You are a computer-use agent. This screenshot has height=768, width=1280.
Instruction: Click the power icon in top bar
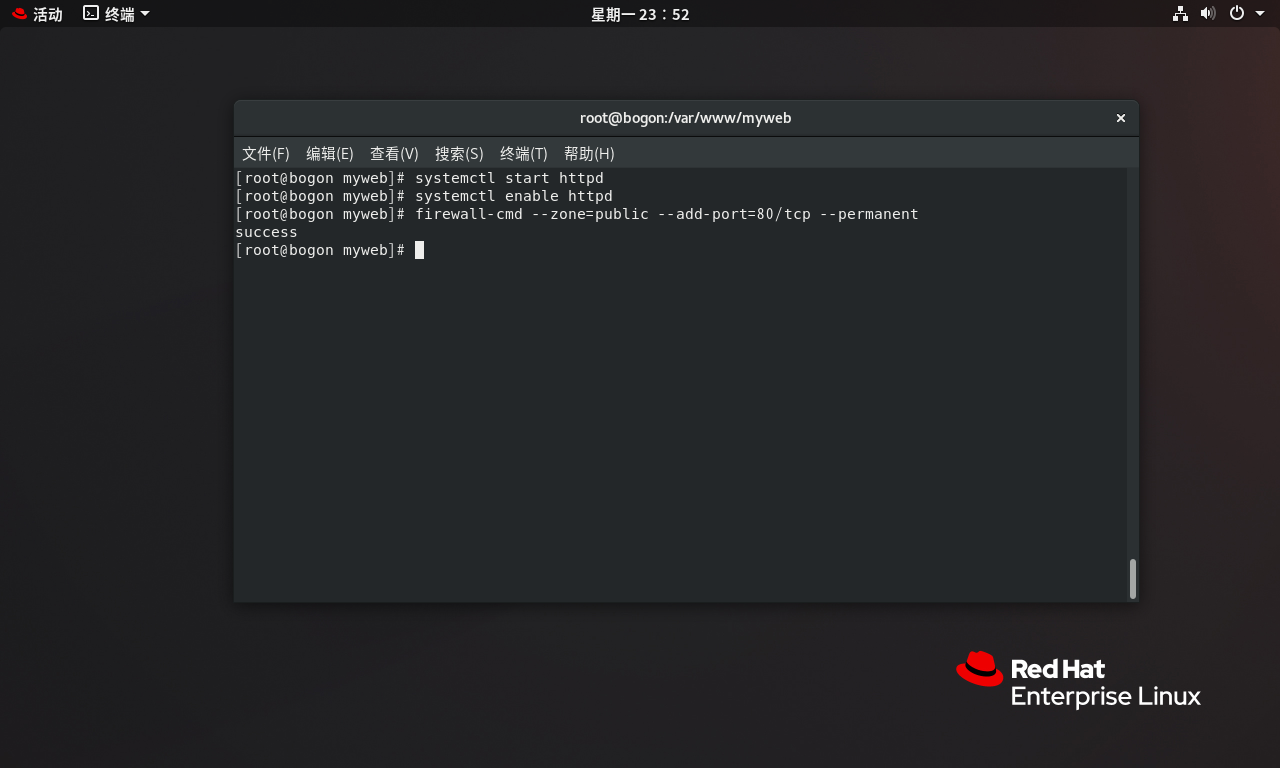(x=1237, y=14)
